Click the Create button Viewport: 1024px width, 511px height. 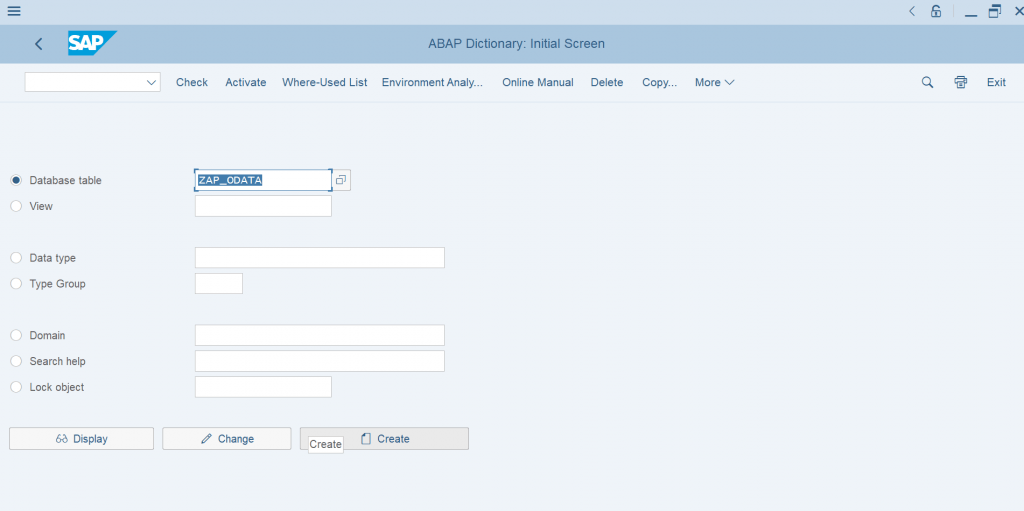click(384, 438)
